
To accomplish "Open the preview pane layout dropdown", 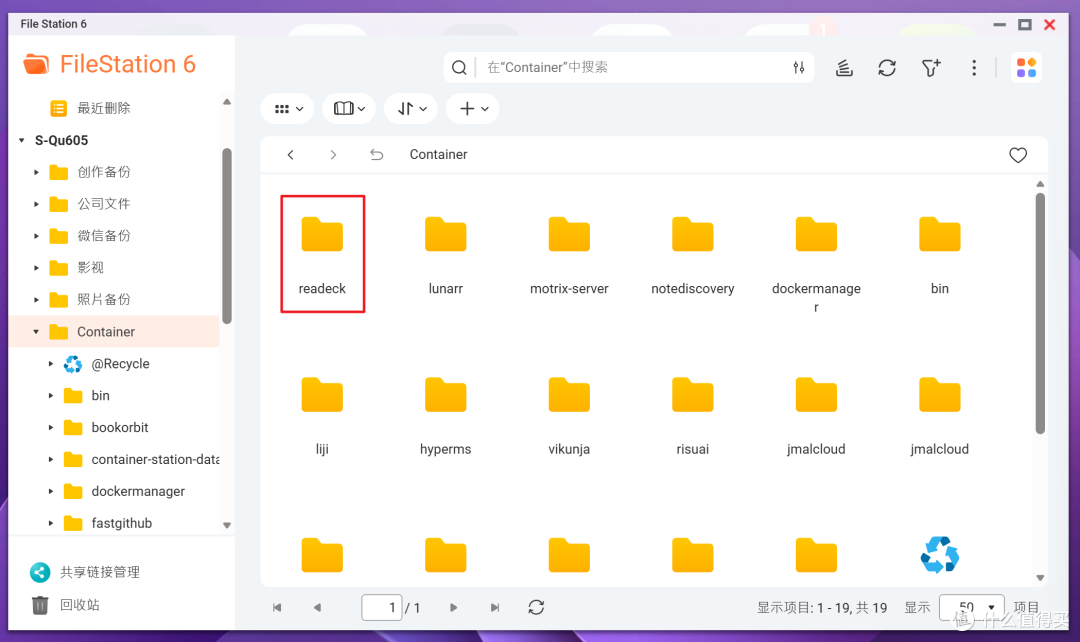I will tap(349, 109).
